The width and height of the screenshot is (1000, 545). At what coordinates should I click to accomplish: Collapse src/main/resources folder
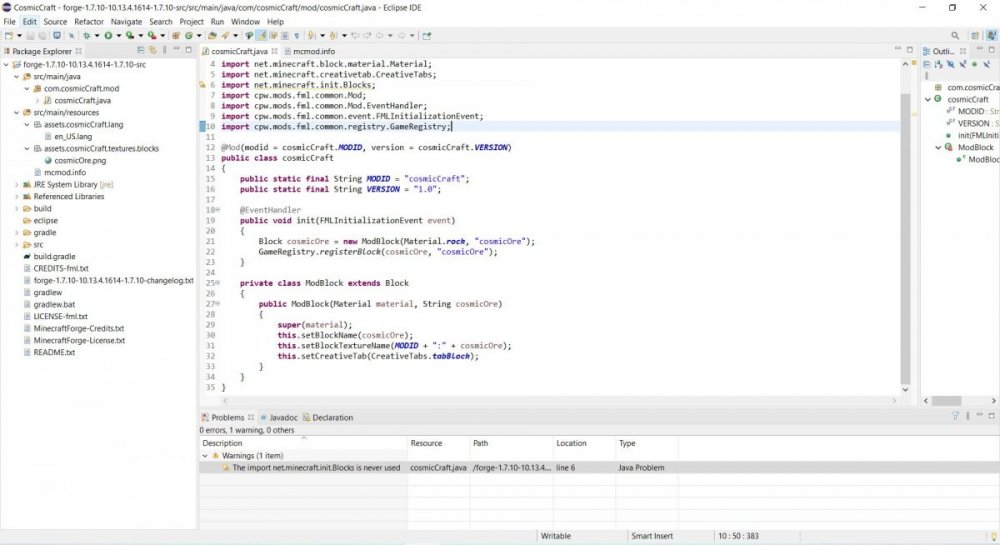click(x=17, y=113)
